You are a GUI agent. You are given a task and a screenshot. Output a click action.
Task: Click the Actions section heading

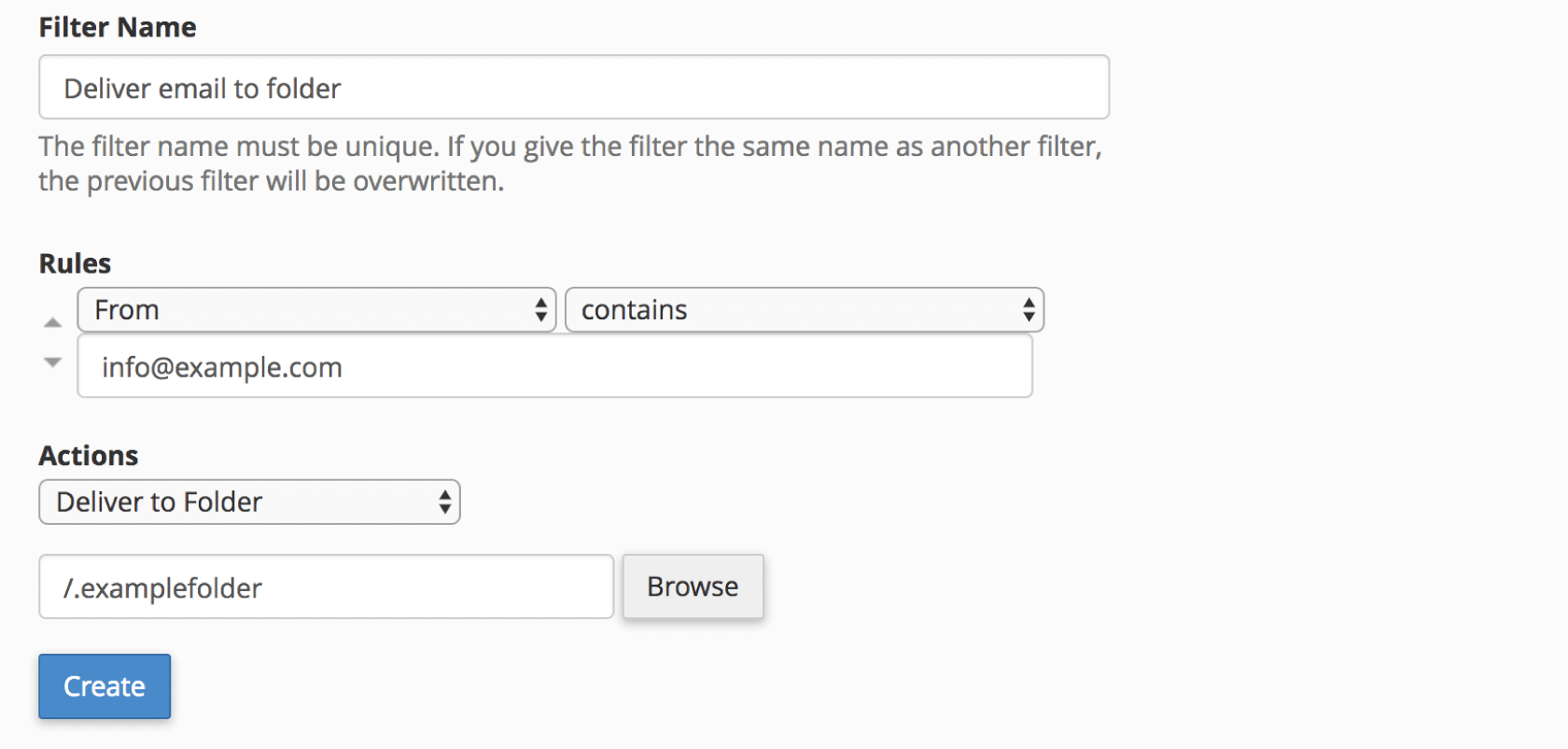click(x=89, y=456)
